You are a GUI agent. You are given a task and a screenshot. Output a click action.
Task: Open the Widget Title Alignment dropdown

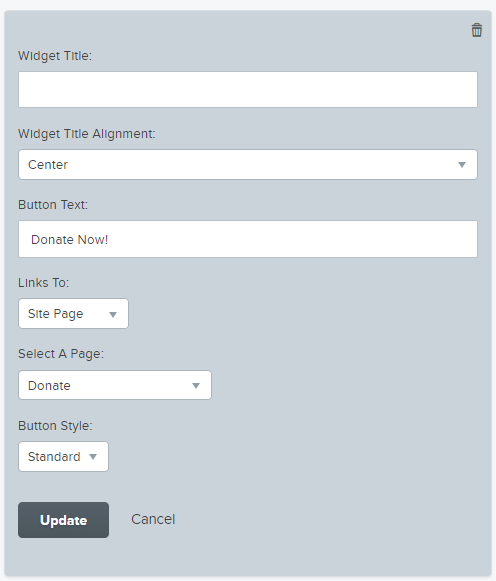pyautogui.click(x=248, y=165)
